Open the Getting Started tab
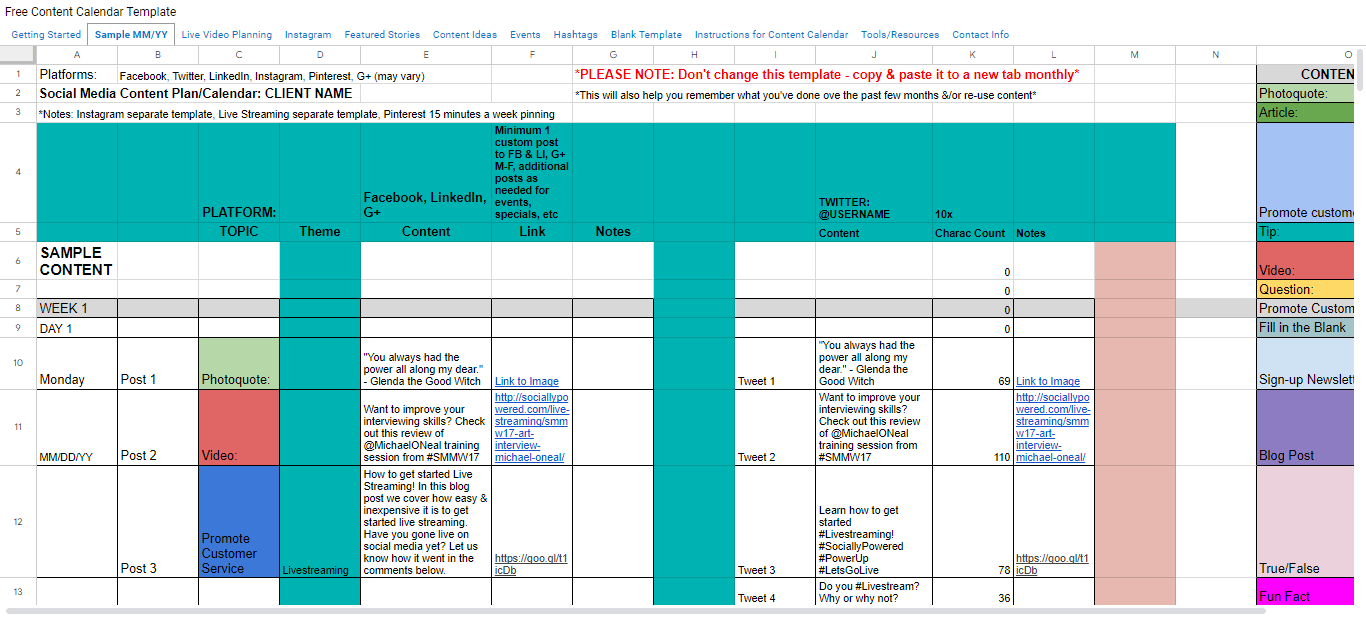 coord(46,35)
